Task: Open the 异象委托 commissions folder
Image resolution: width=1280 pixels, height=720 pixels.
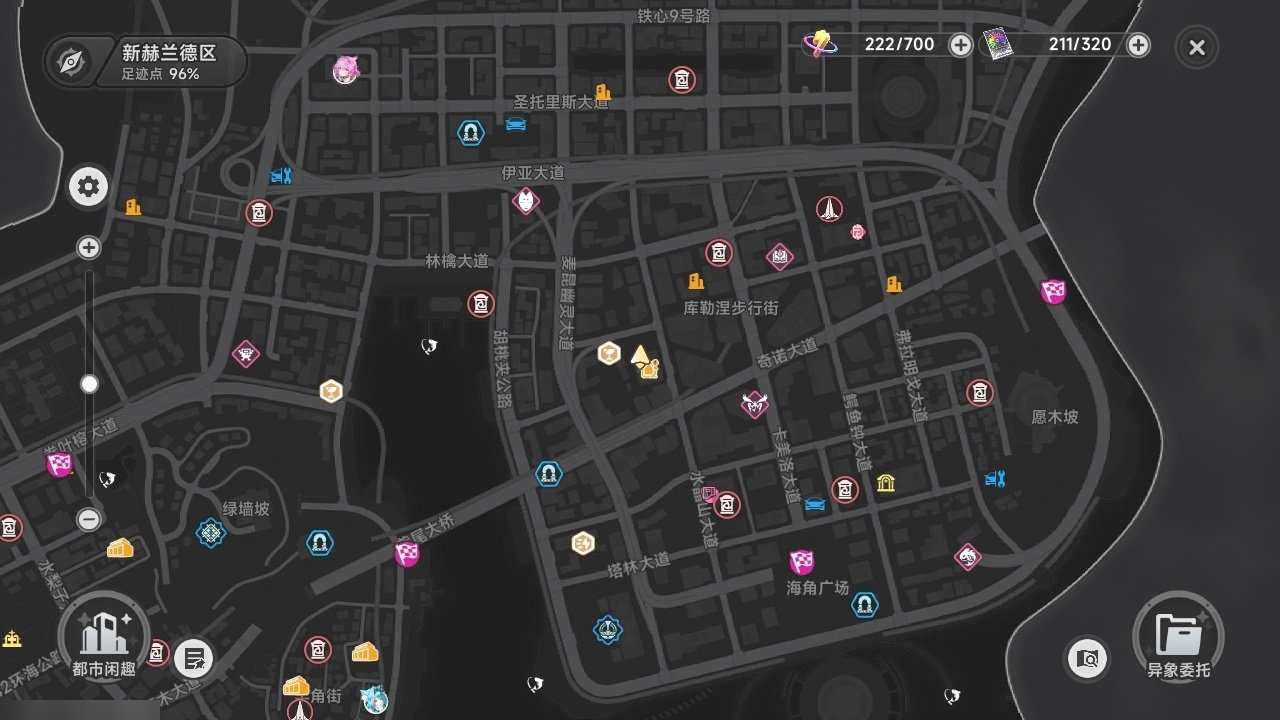Action: coord(1178,639)
